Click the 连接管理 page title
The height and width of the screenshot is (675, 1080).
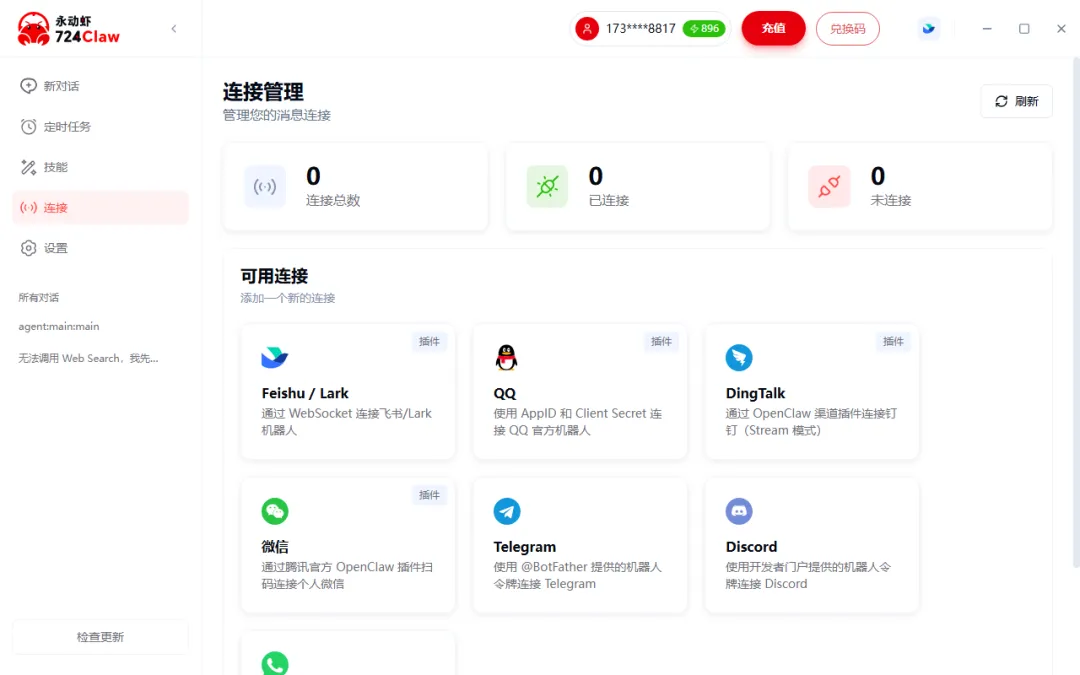(x=263, y=92)
